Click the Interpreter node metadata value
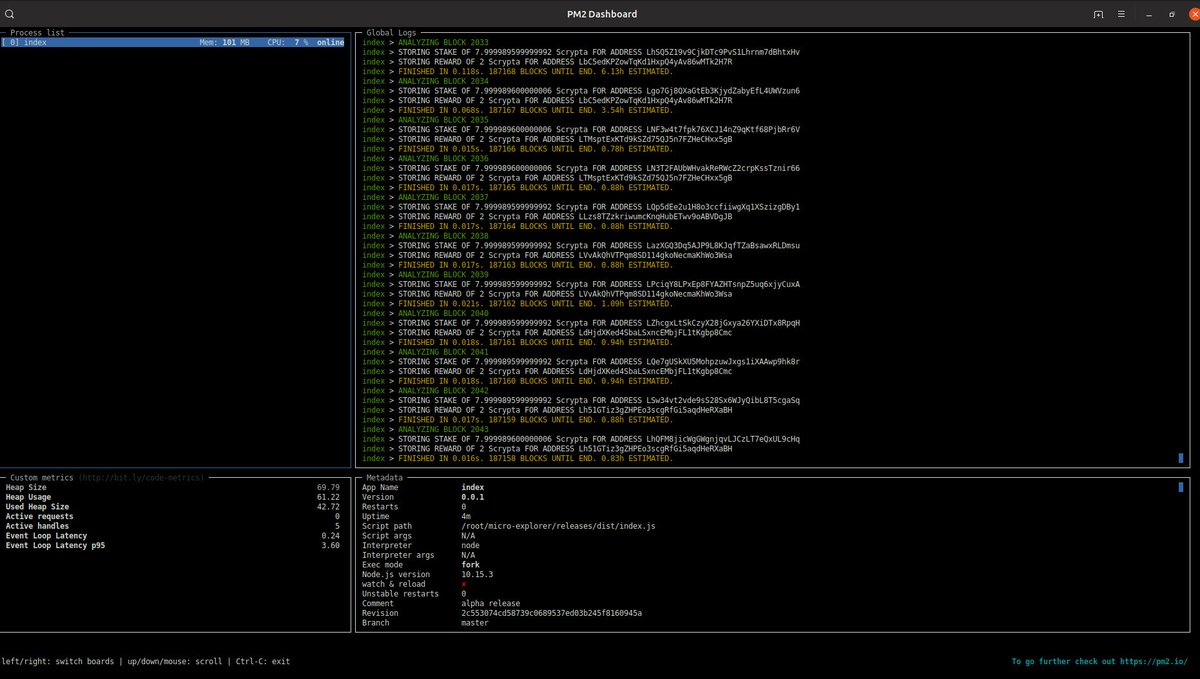The image size is (1200, 679). tap(470, 545)
